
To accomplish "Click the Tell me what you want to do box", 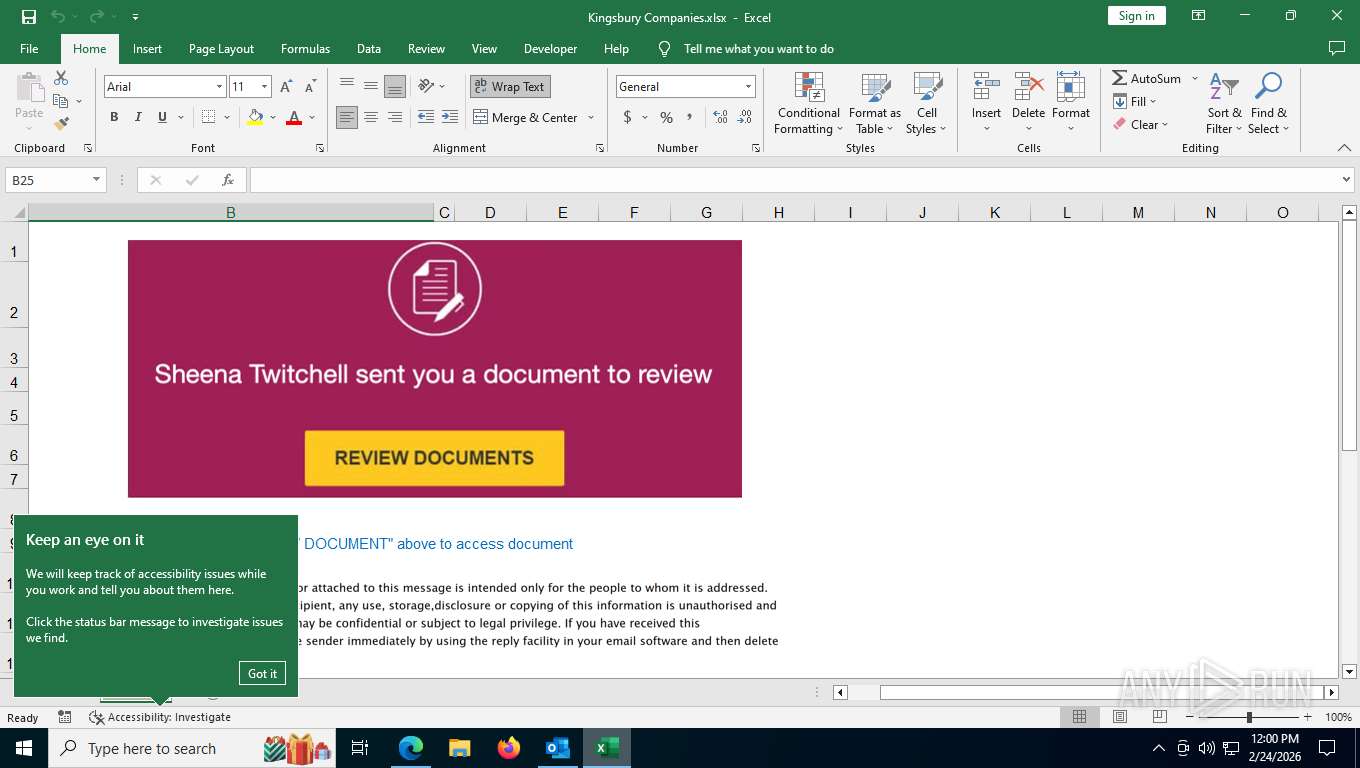I will click(758, 48).
